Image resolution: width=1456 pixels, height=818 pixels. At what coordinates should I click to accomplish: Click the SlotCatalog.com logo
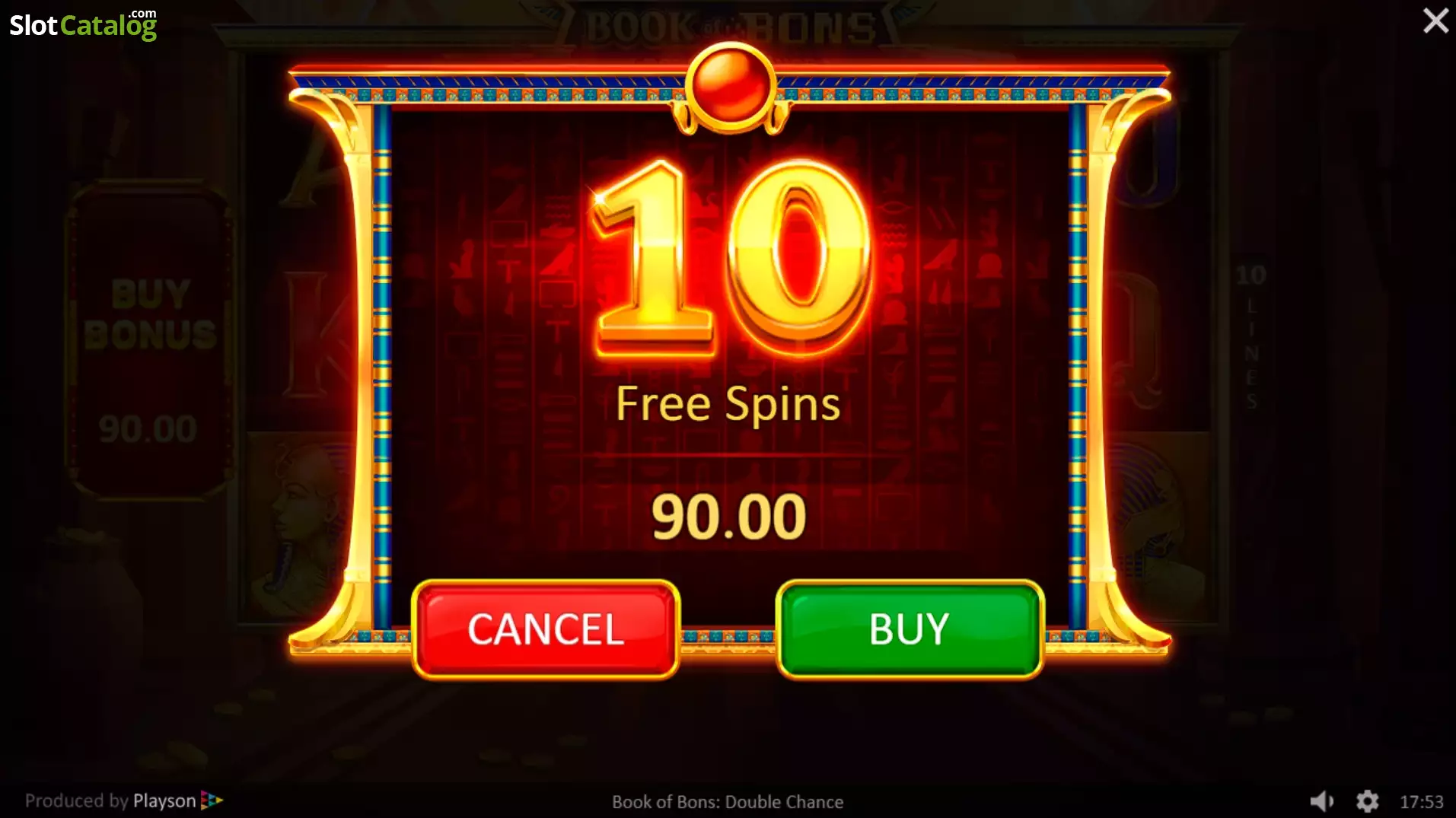click(83, 24)
